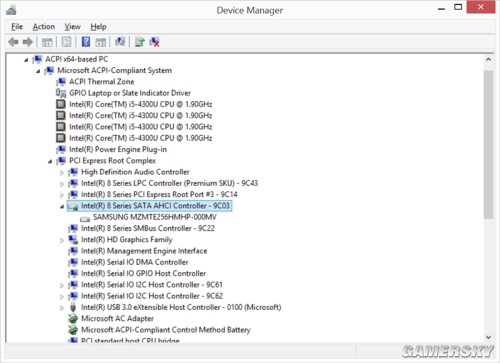
Task: Open the Action menu
Action: tap(44, 27)
